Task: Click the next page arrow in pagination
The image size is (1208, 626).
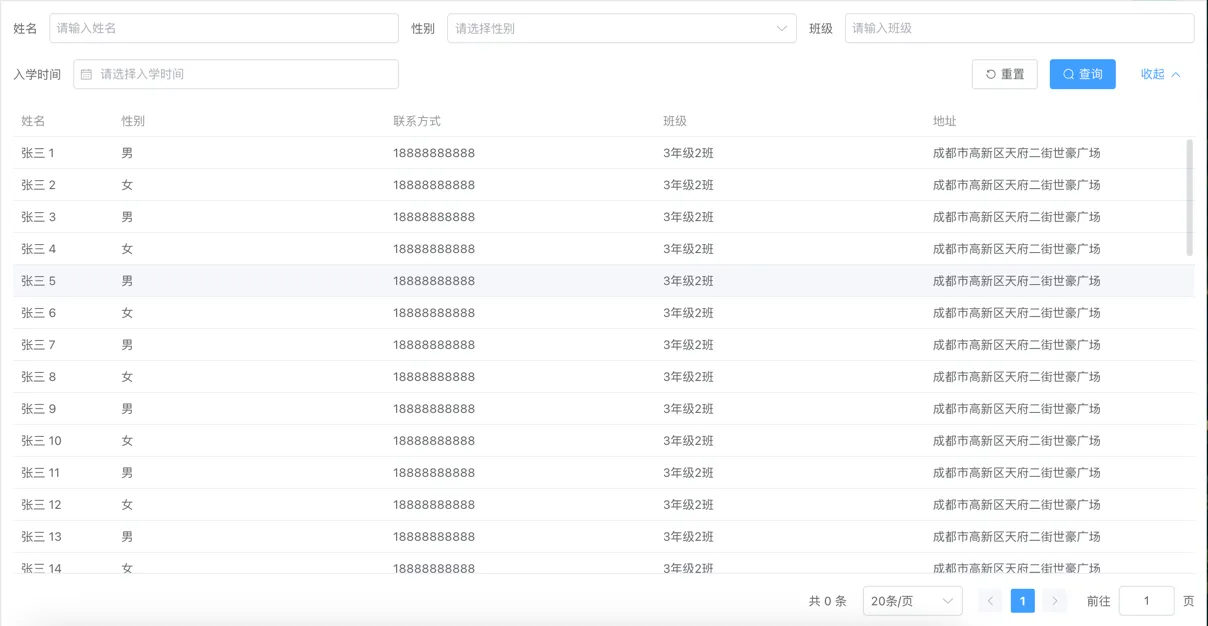Action: tap(1055, 600)
